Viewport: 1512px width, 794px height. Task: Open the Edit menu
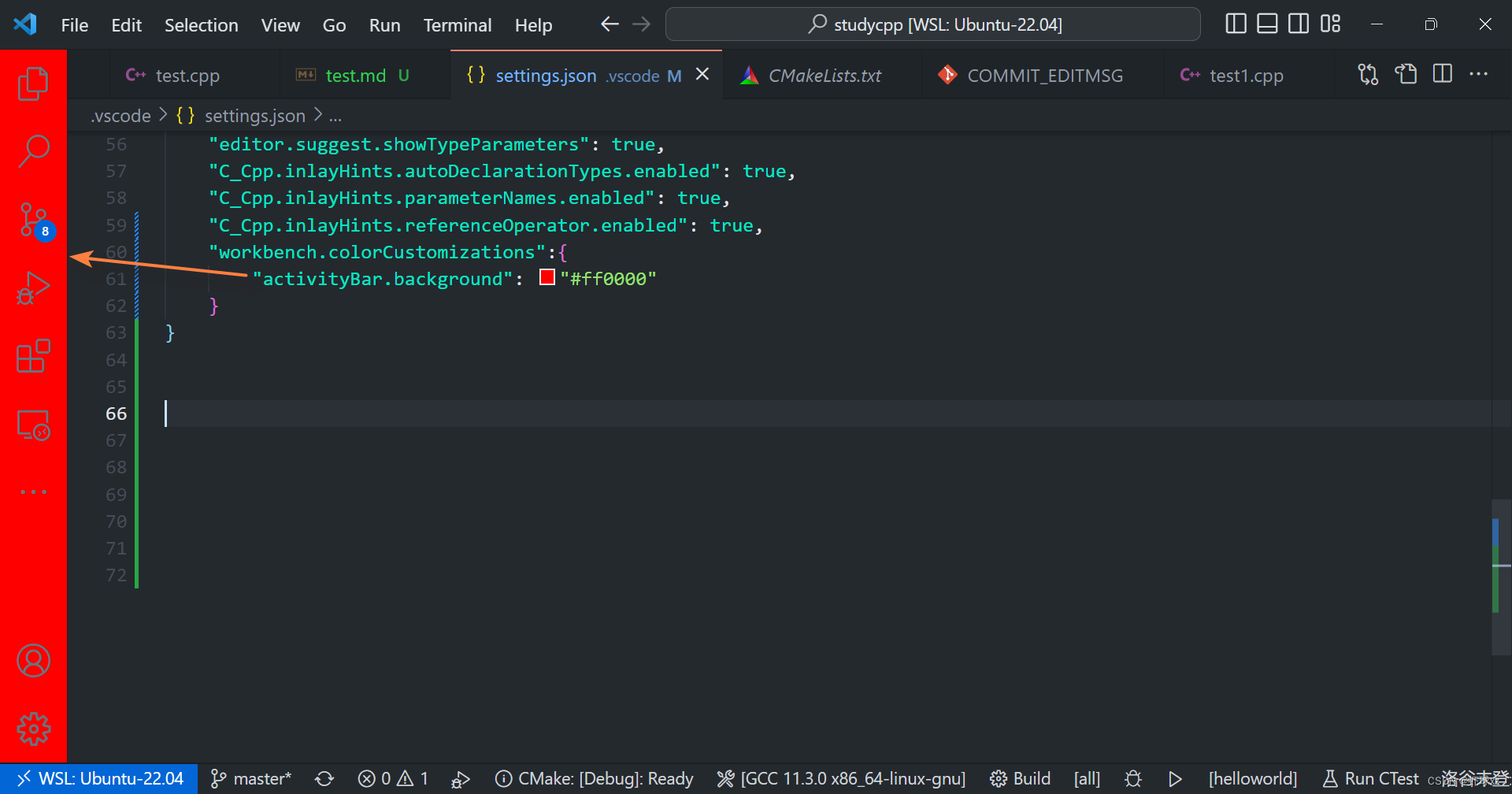[x=126, y=25]
